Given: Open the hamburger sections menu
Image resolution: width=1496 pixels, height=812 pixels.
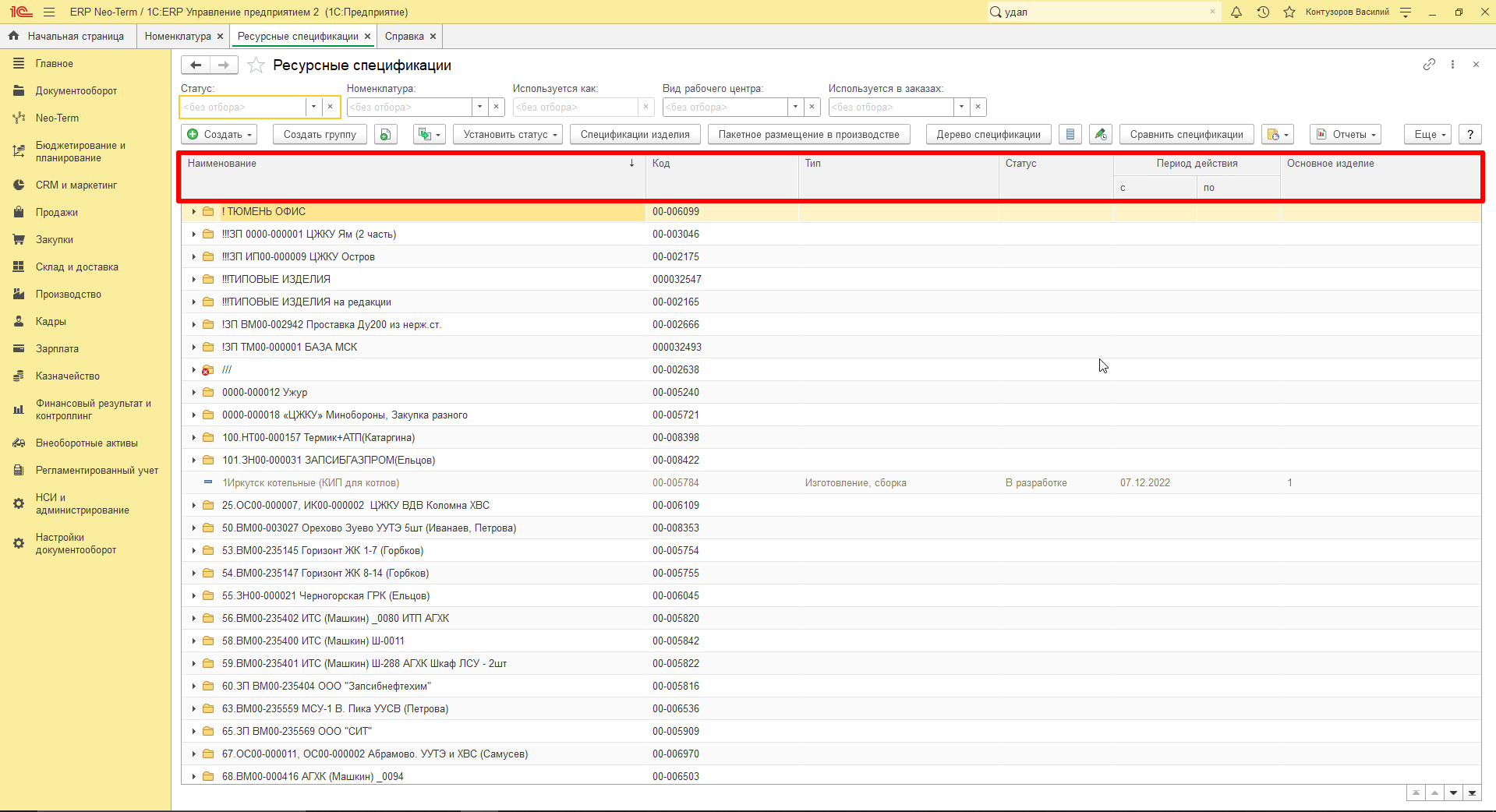Looking at the screenshot, I should tap(49, 12).
